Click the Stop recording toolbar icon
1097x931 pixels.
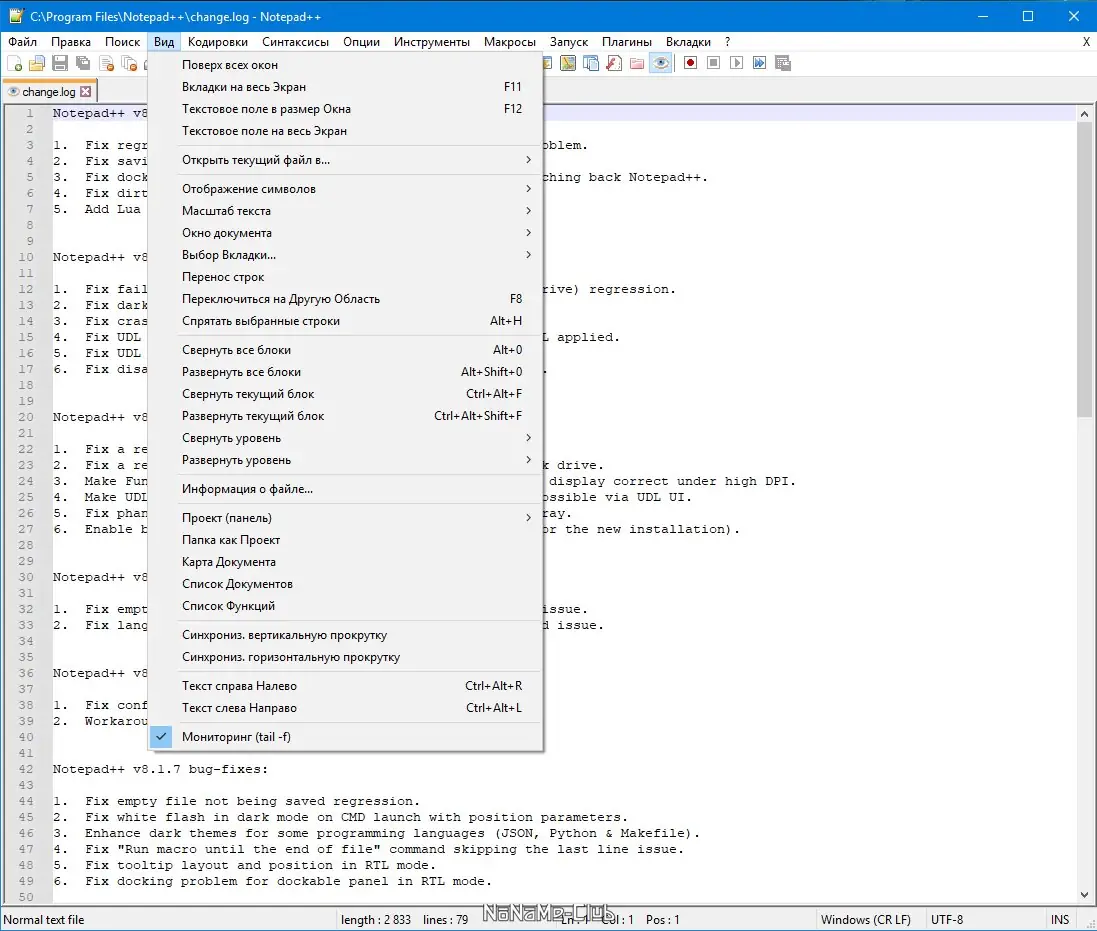(714, 63)
